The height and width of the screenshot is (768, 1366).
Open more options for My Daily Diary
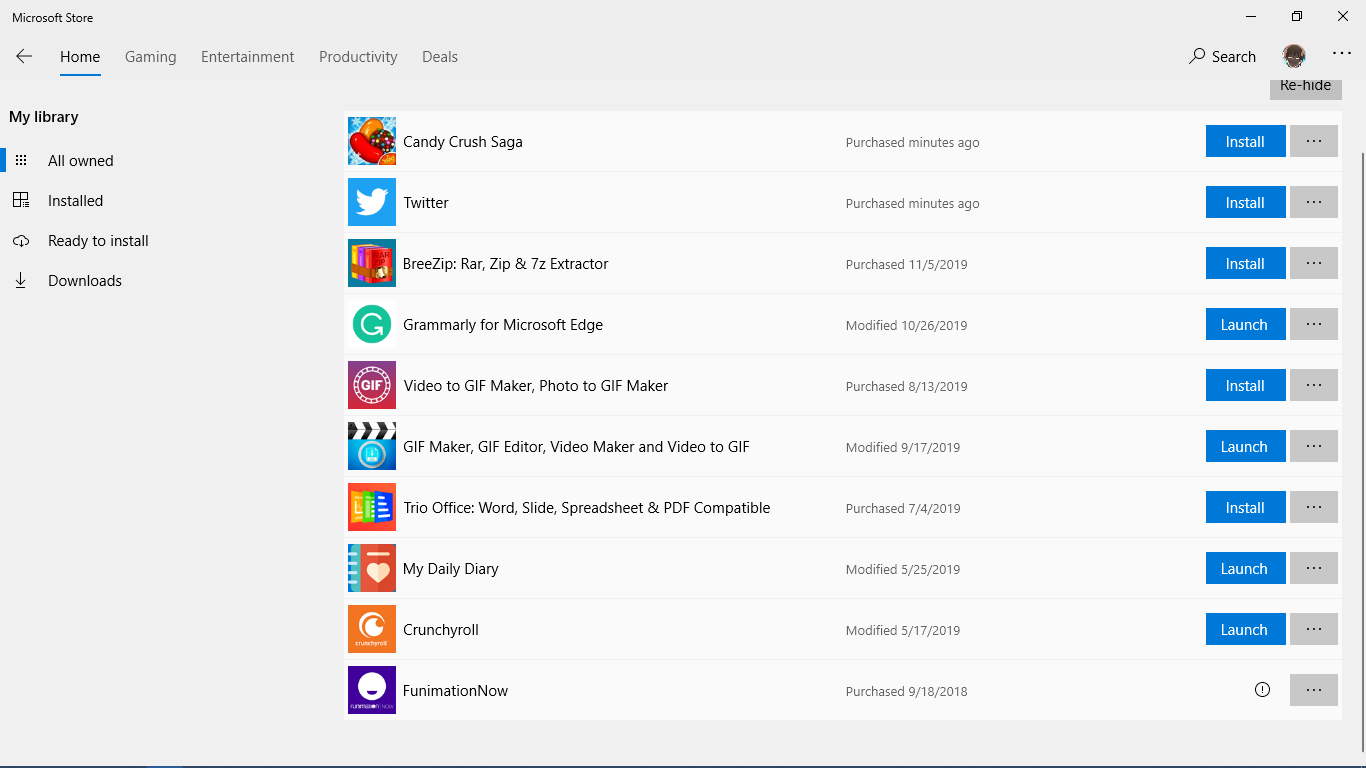(x=1314, y=568)
